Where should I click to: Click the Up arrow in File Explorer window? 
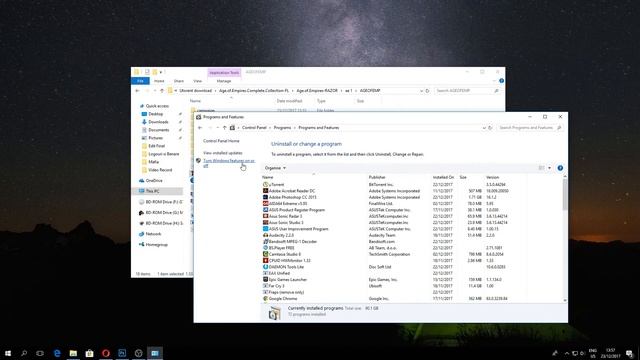pos(162,91)
